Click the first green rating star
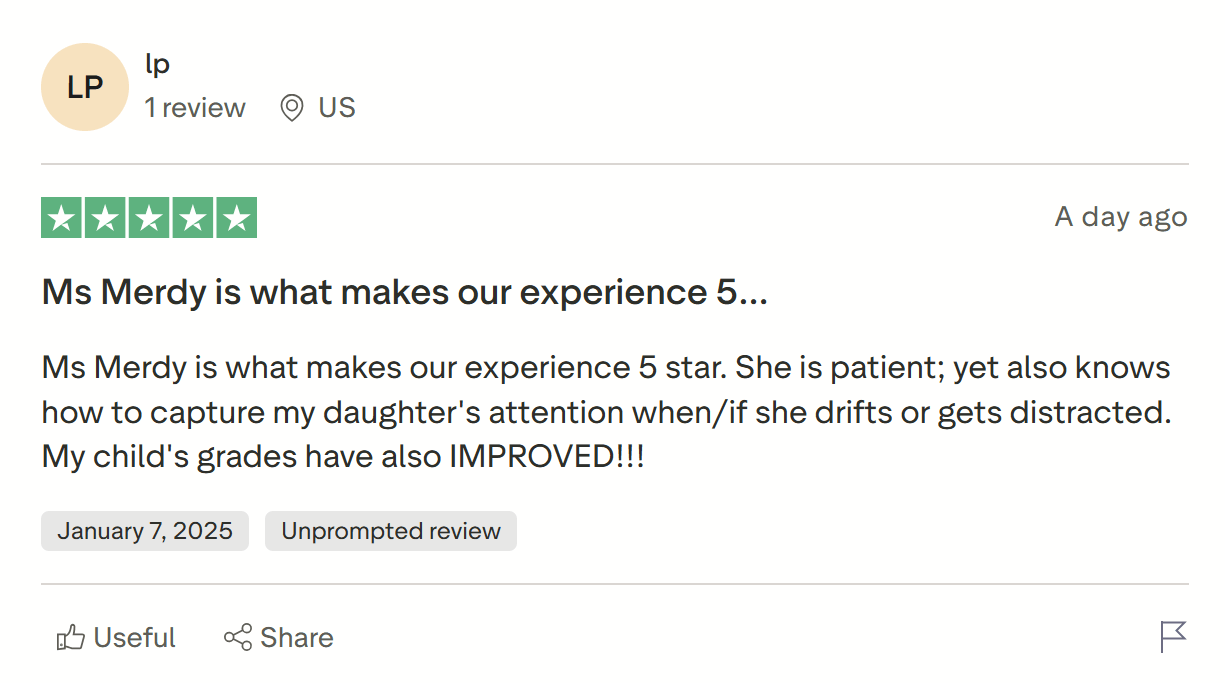Viewport: 1225px width, 683px height. 62,218
